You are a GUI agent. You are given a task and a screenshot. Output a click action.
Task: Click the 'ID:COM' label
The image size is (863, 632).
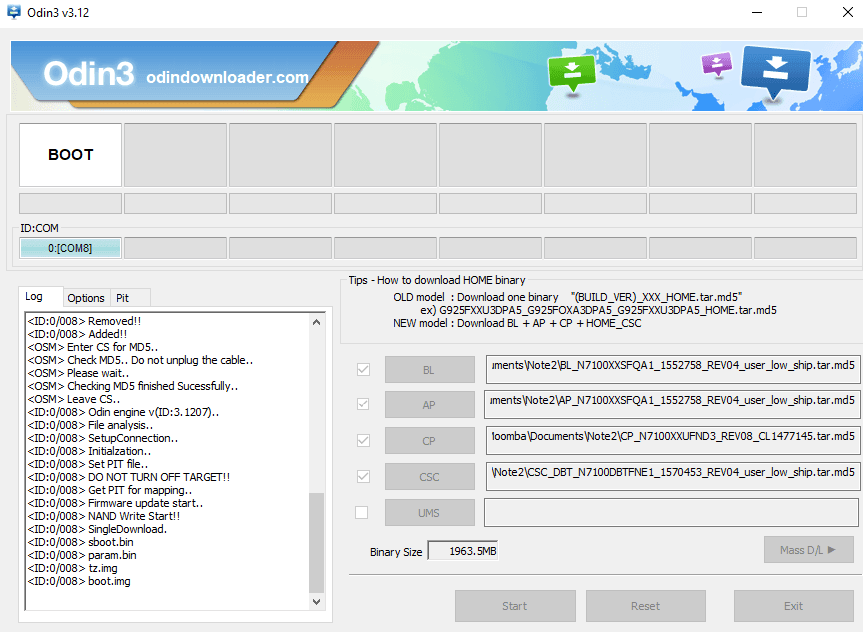point(39,228)
